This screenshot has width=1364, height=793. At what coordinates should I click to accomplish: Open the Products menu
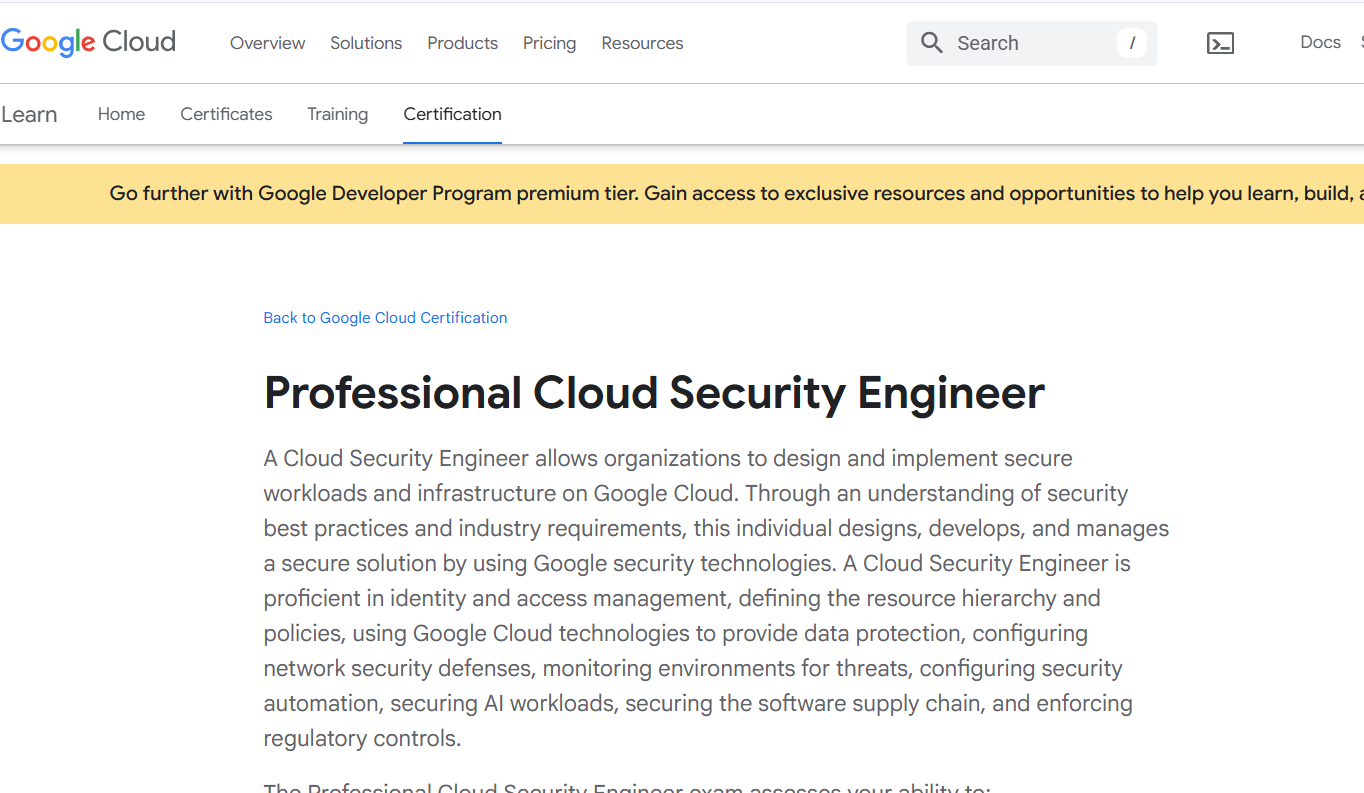tap(462, 43)
